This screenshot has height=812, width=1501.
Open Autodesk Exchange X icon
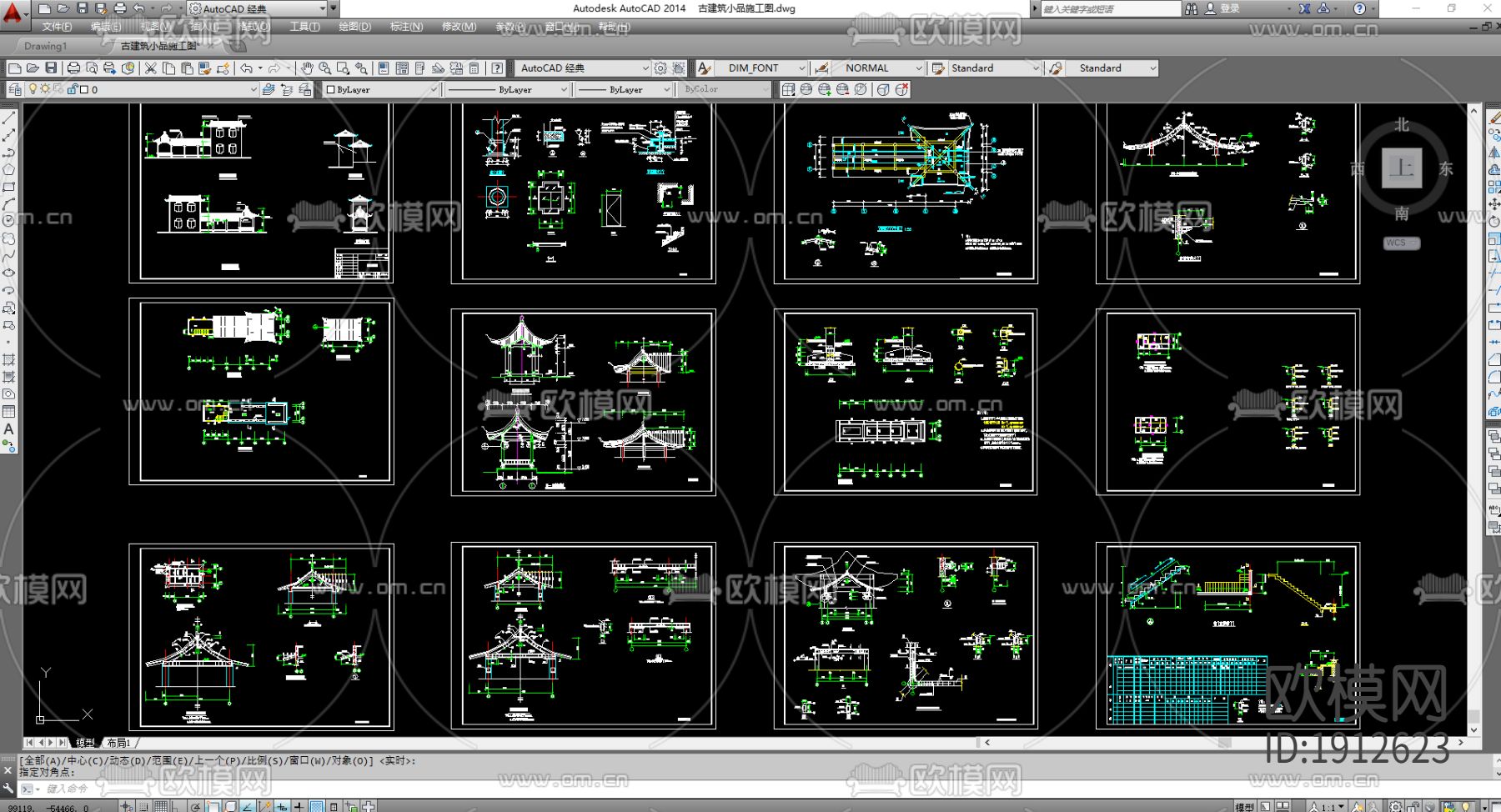(x=1304, y=8)
